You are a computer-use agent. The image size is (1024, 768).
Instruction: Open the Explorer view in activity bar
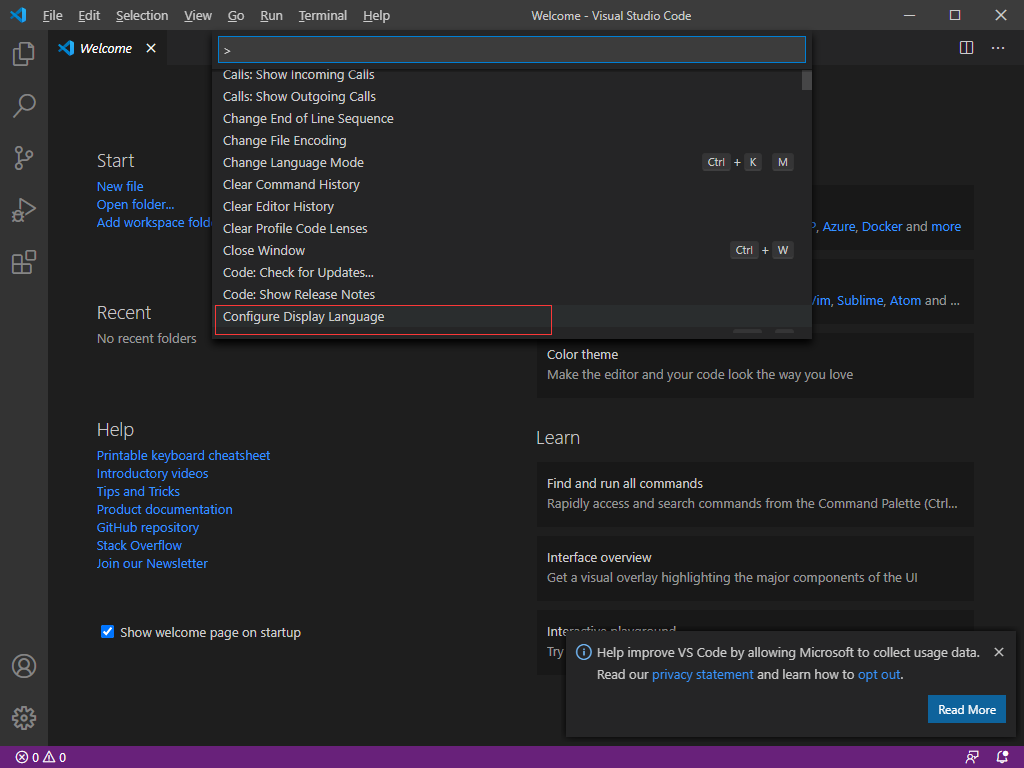pos(24,54)
